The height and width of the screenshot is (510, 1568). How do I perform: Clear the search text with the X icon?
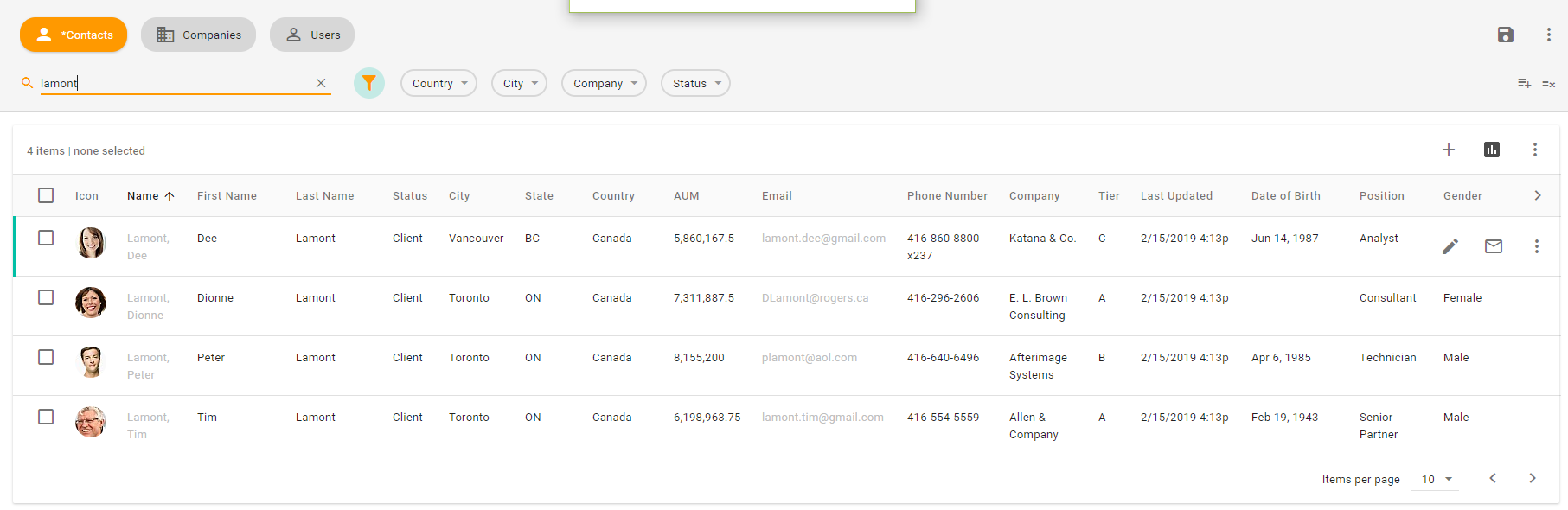click(x=321, y=83)
